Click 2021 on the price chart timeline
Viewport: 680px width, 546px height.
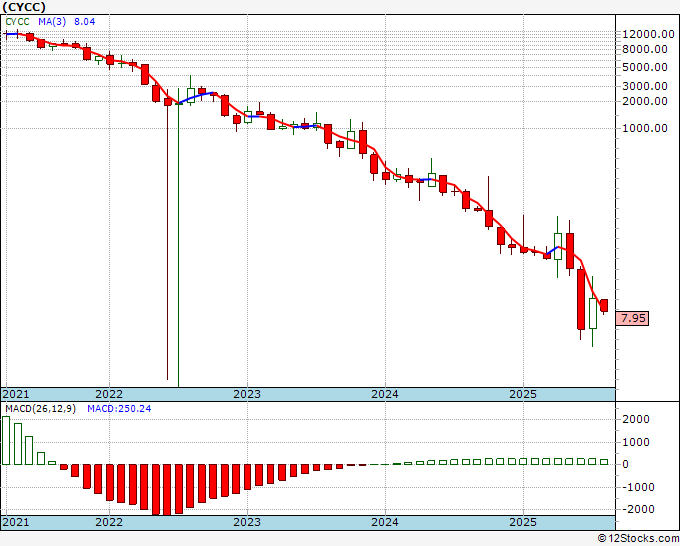[x=16, y=394]
